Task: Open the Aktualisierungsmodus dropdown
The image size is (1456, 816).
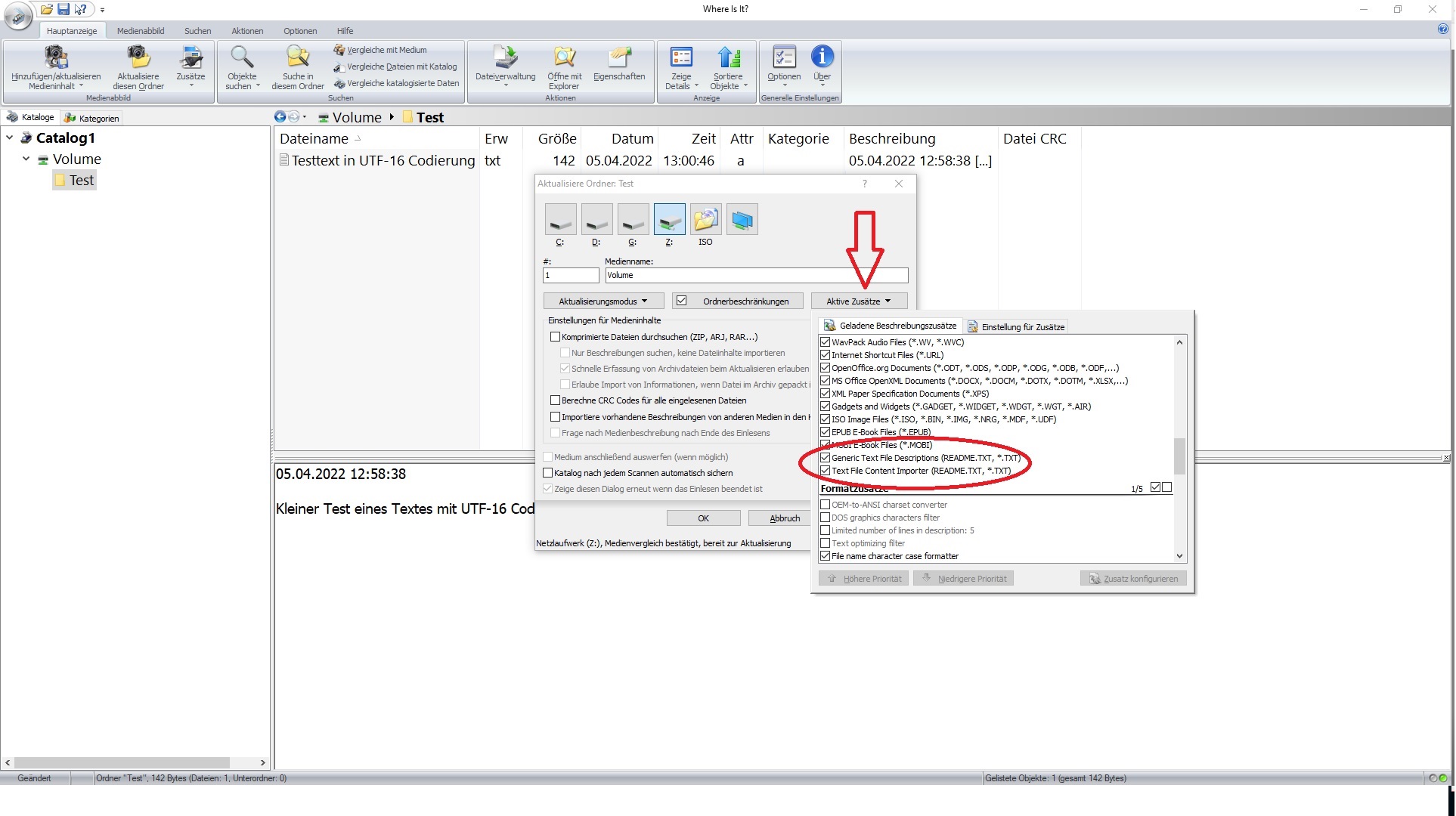Action: (603, 301)
